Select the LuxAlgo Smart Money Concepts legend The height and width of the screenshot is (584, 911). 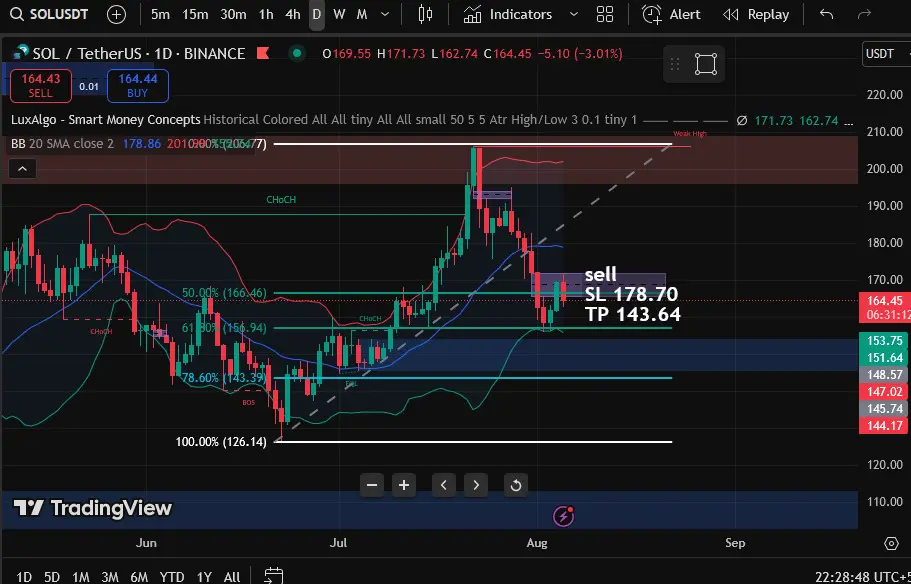(106, 120)
